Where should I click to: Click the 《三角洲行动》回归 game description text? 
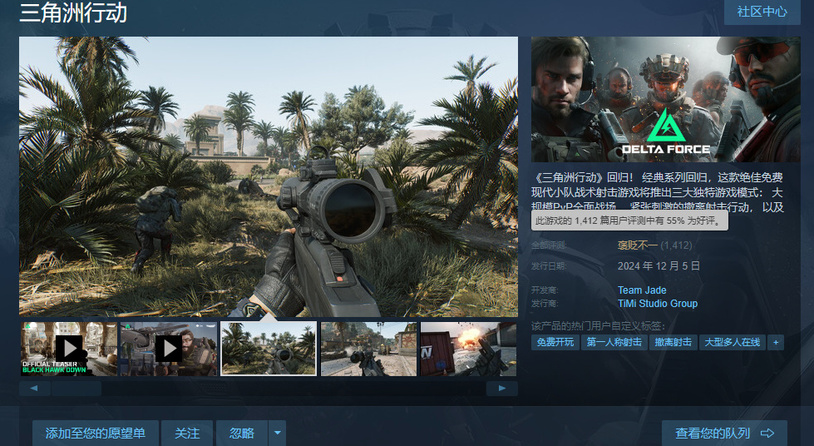click(x=657, y=192)
